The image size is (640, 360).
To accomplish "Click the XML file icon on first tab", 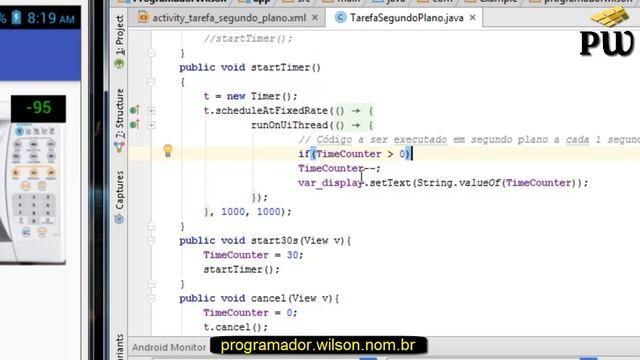I will coord(143,17).
